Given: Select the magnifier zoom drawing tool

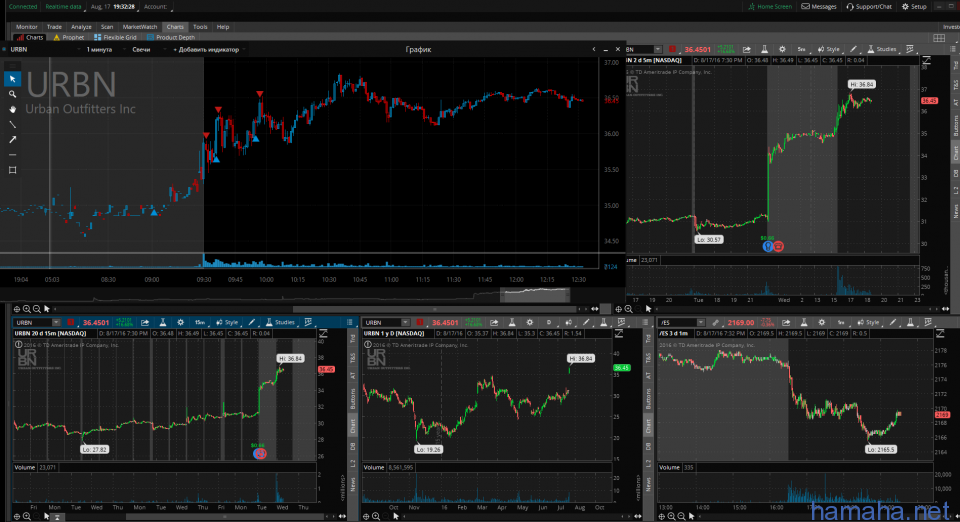Looking at the screenshot, I should click(12, 94).
